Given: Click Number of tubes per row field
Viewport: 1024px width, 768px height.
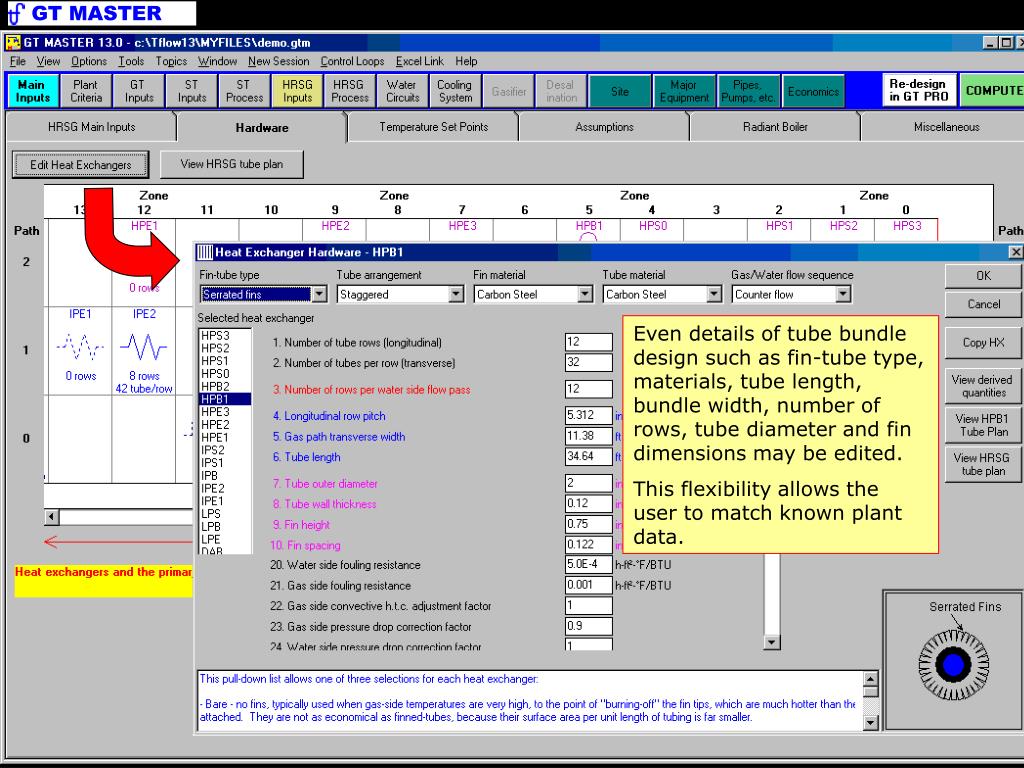Looking at the screenshot, I should point(588,362).
